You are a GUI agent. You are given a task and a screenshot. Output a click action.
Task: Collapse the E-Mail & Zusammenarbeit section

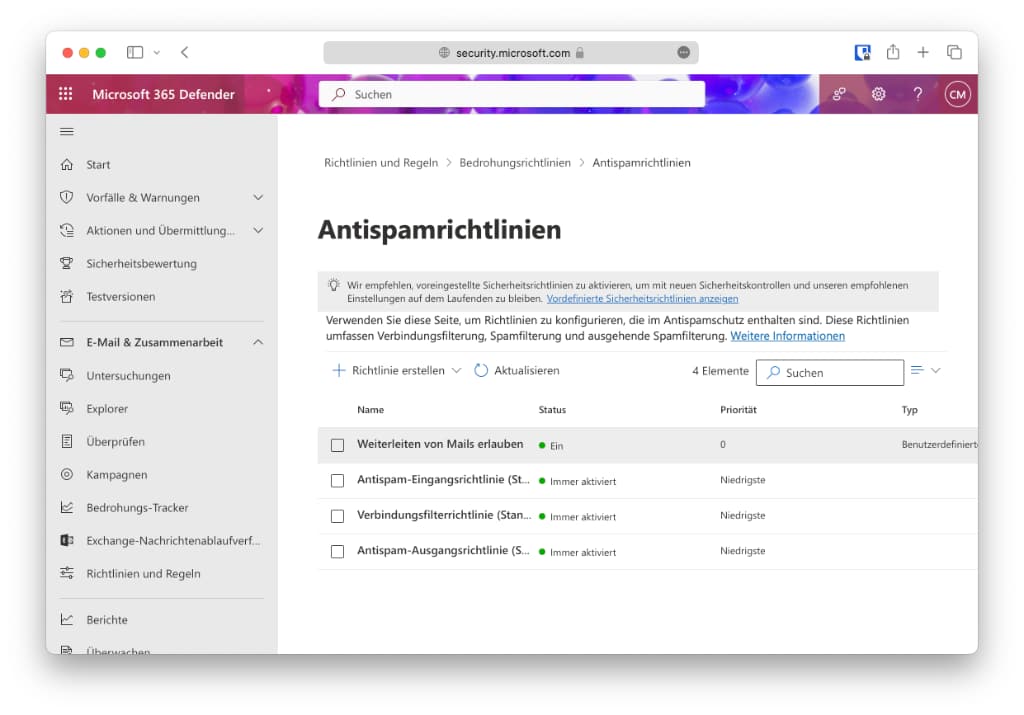click(x=259, y=342)
